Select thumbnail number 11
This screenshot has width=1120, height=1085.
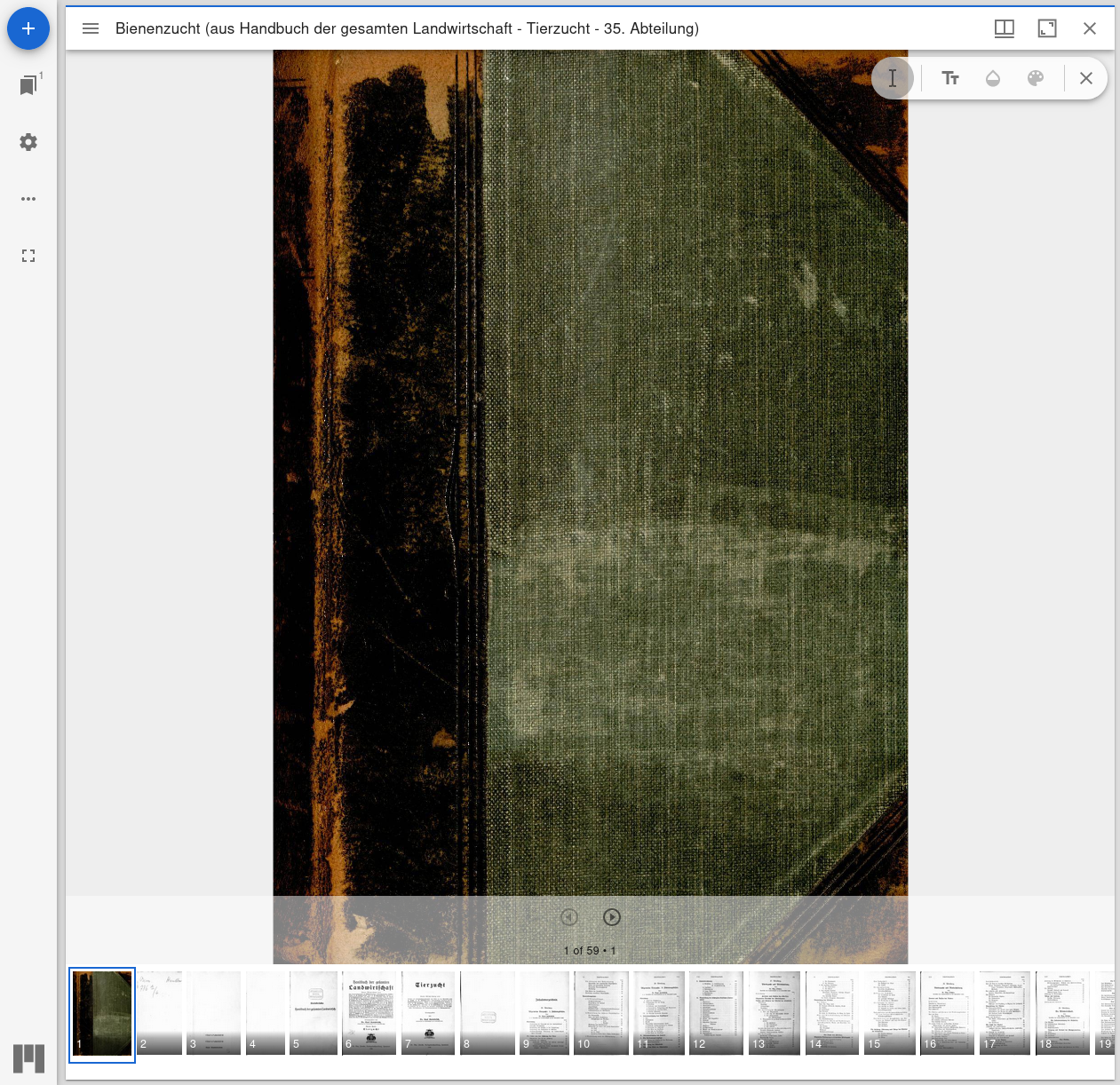[x=659, y=1013]
